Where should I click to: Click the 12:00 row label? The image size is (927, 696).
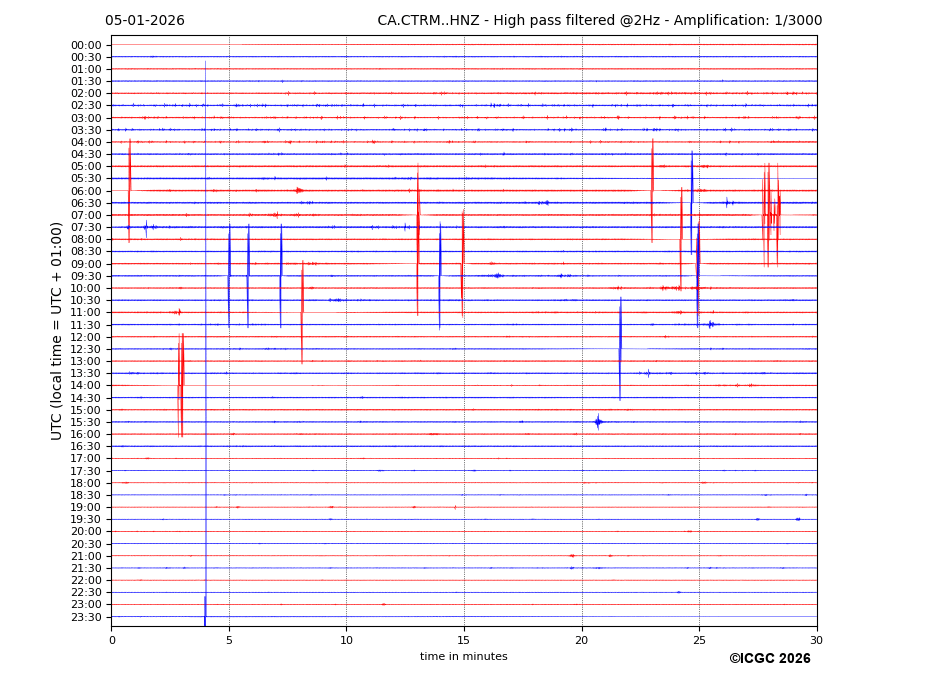click(85, 337)
